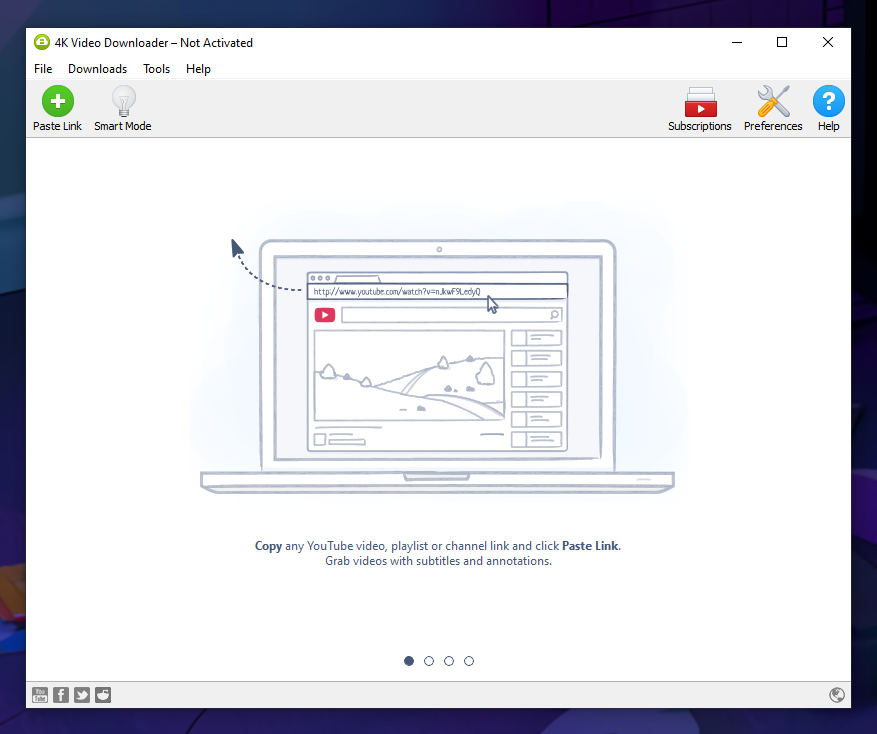Image resolution: width=877 pixels, height=734 pixels.
Task: Open the File menu
Action: (43, 69)
